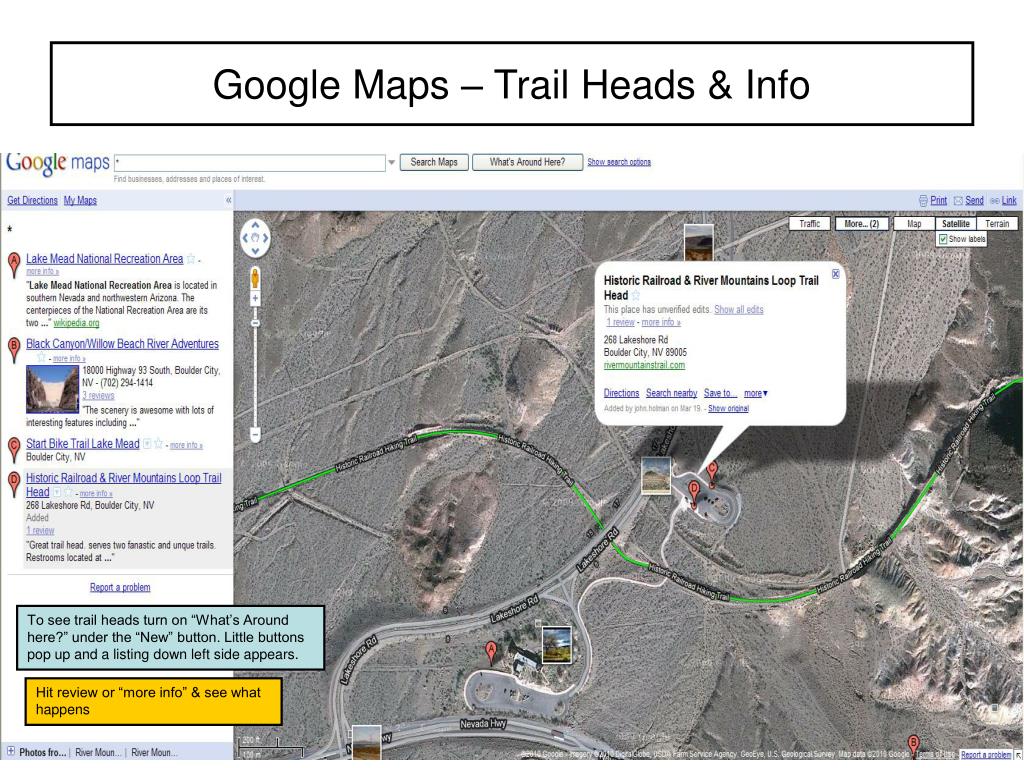The width and height of the screenshot is (1024, 768).
Task: Click the envelope icon beside Send
Action: tap(958, 200)
